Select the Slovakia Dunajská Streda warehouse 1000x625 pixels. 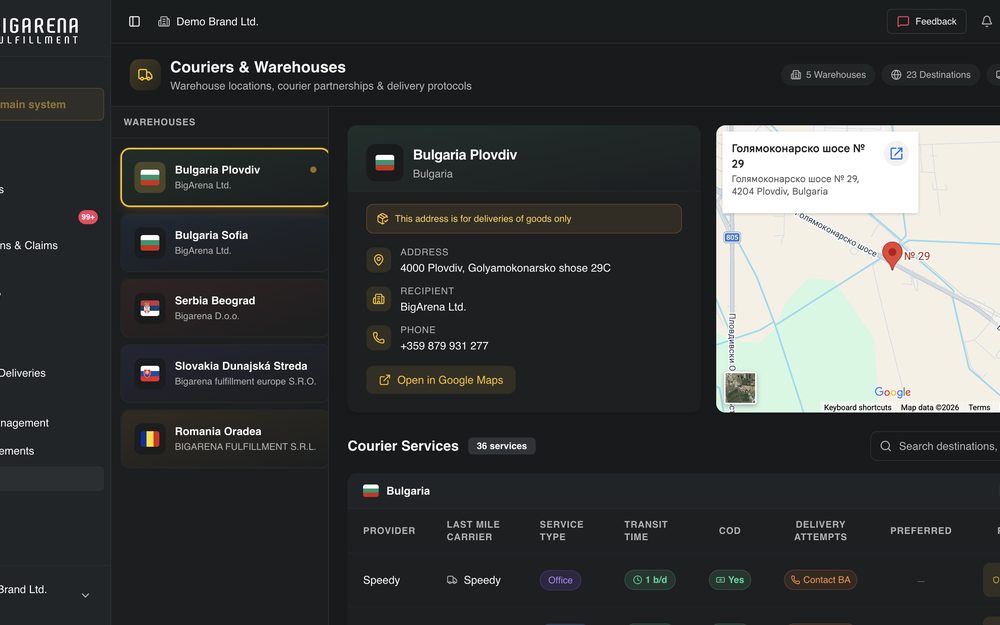coord(224,374)
